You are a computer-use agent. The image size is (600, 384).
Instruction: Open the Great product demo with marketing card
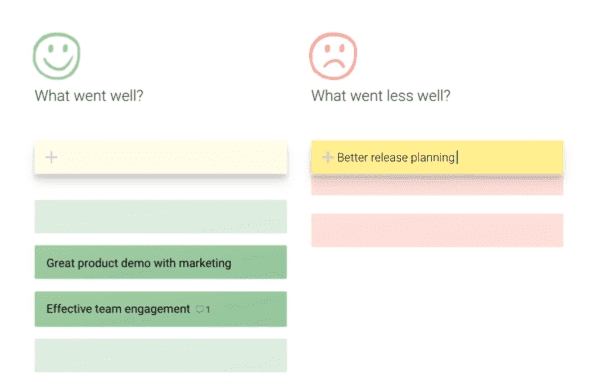(161, 262)
